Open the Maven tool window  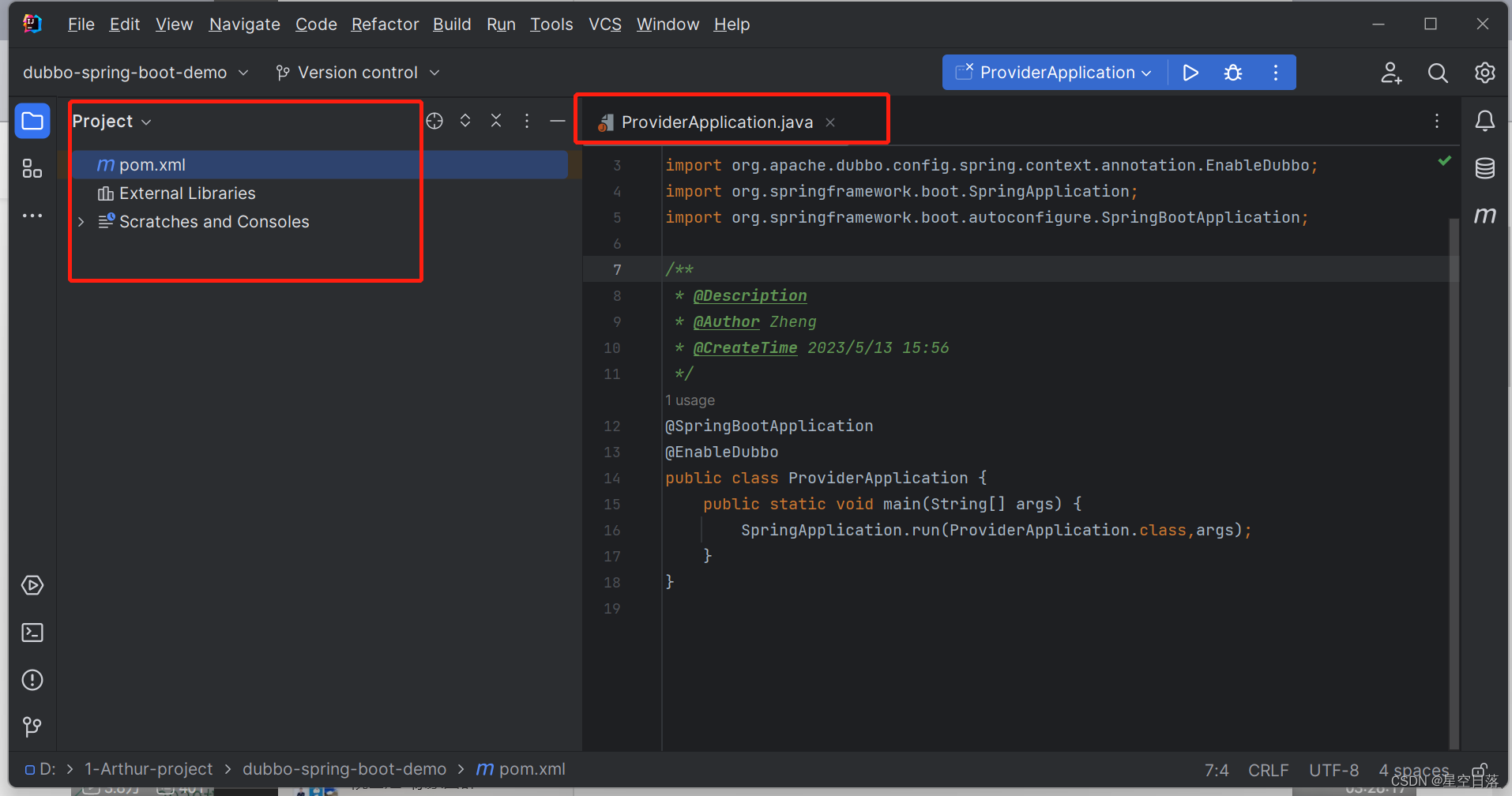[x=1485, y=215]
